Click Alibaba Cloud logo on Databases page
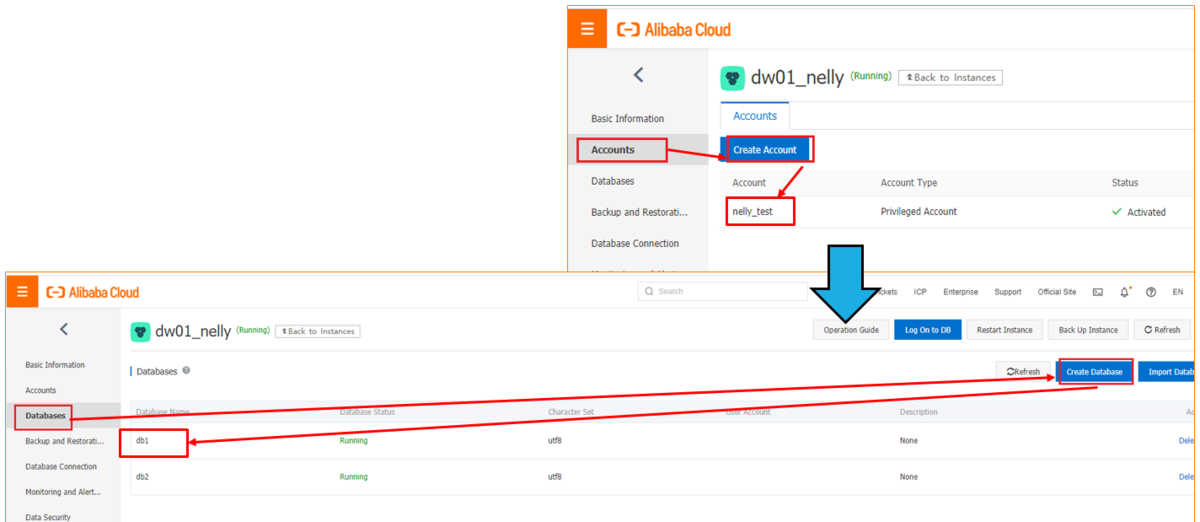Screen dimensions: 1200x522 pyautogui.click(x=93, y=293)
